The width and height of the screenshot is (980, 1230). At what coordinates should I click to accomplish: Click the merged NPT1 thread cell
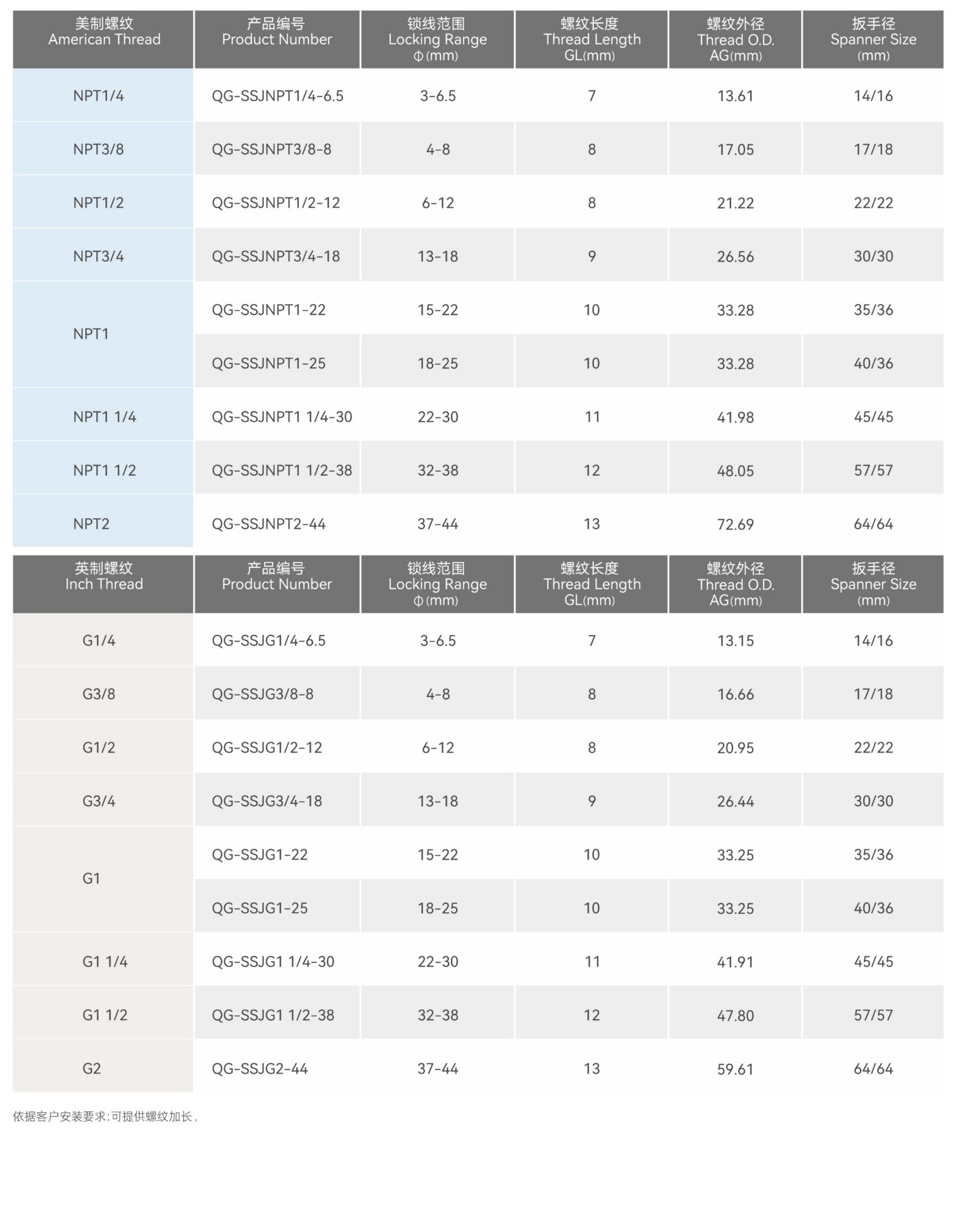point(91,334)
